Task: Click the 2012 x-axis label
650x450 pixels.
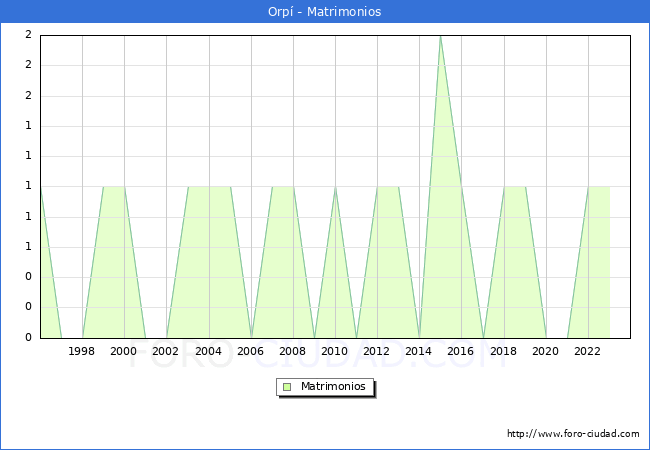Action: point(376,351)
